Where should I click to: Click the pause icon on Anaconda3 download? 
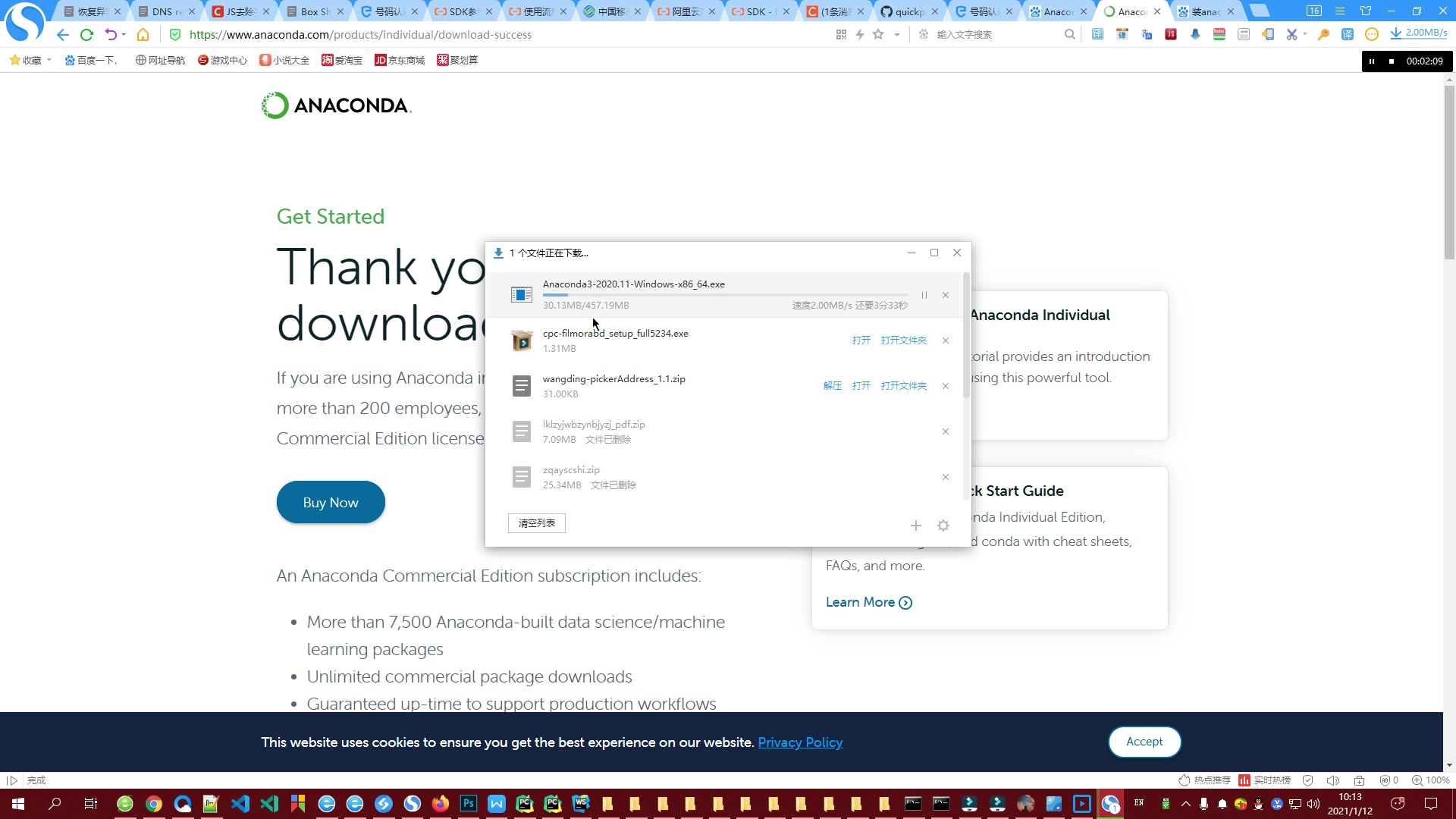(924, 295)
